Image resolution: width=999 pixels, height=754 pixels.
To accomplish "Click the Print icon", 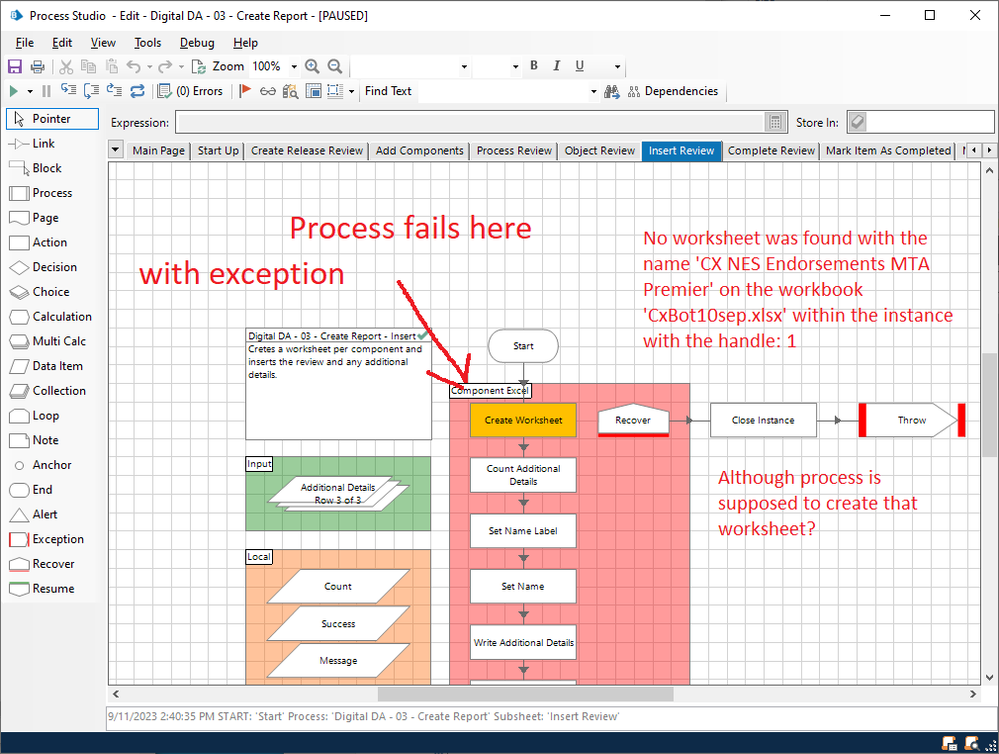I will coord(37,67).
